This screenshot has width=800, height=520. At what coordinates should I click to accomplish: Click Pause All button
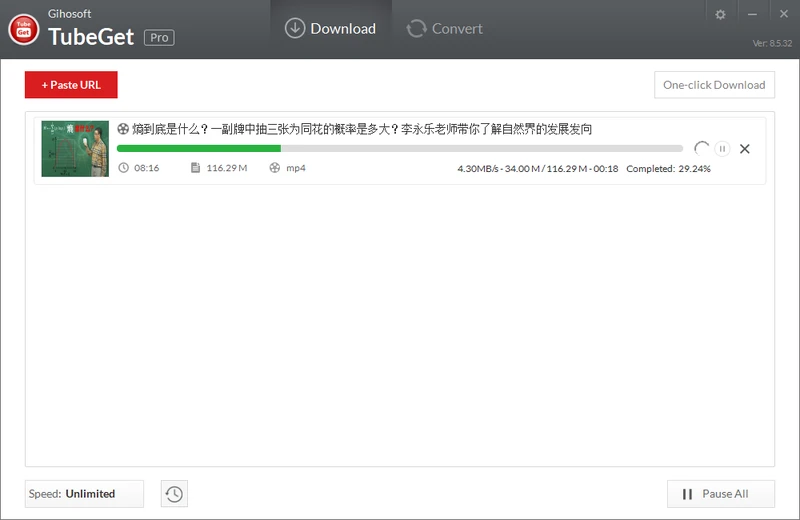pyautogui.click(x=720, y=493)
